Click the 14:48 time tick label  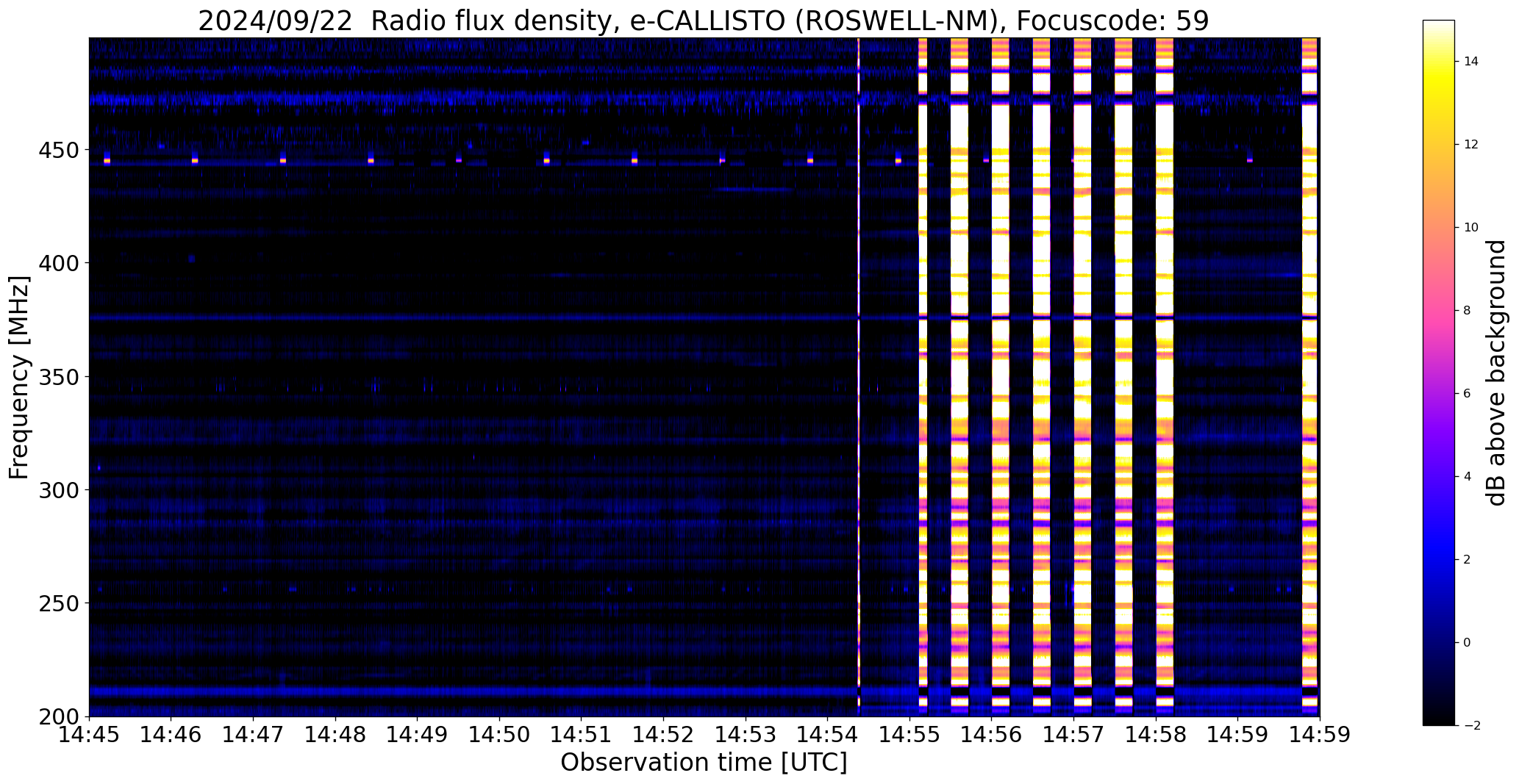335,735
